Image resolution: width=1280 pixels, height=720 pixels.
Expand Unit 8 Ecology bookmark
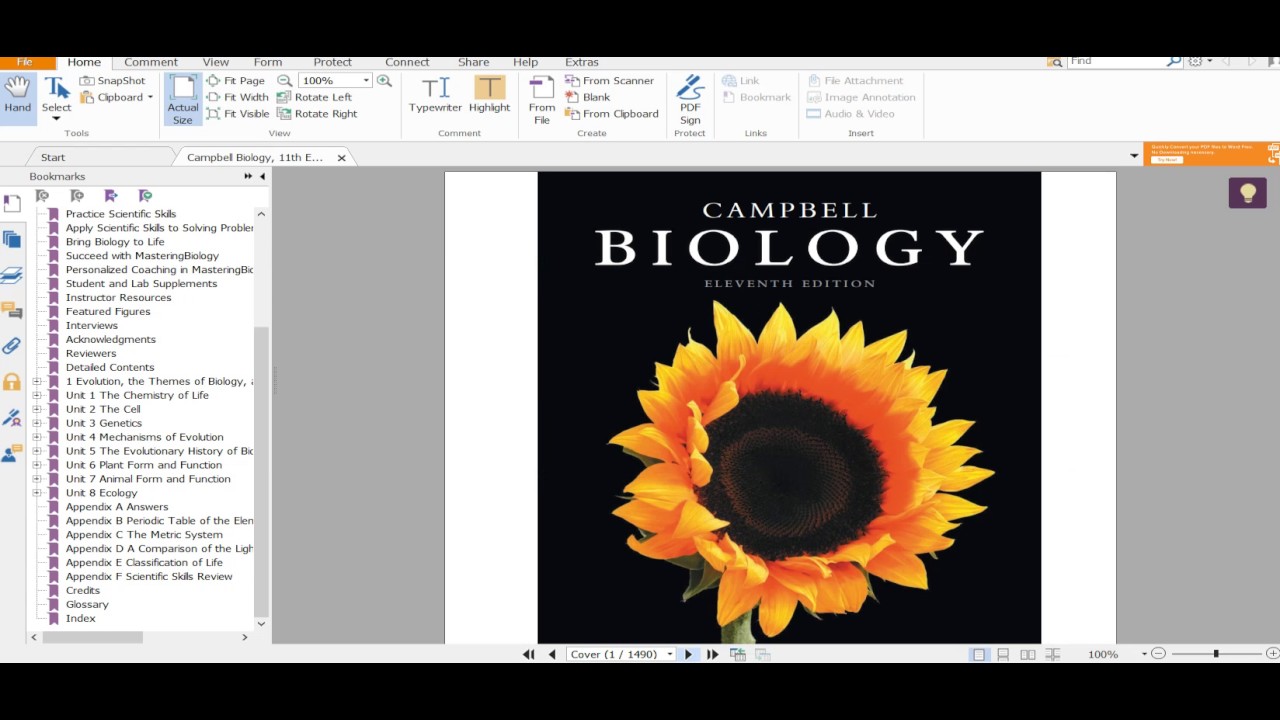click(37, 493)
